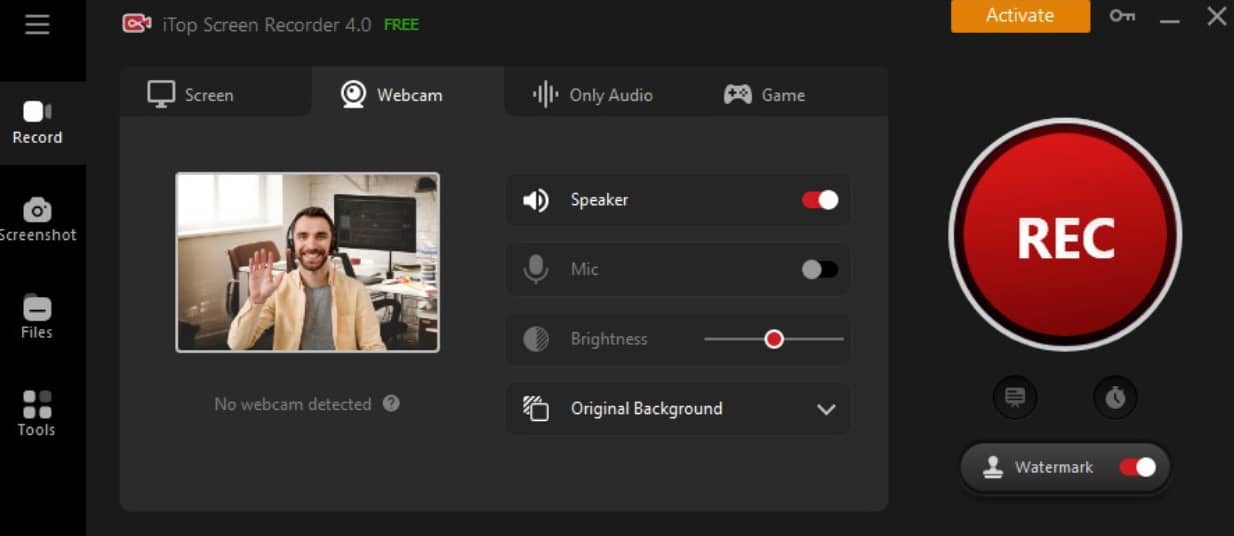The height and width of the screenshot is (536, 1234).
Task: Click the brightness half-circle icon
Action: [536, 339]
